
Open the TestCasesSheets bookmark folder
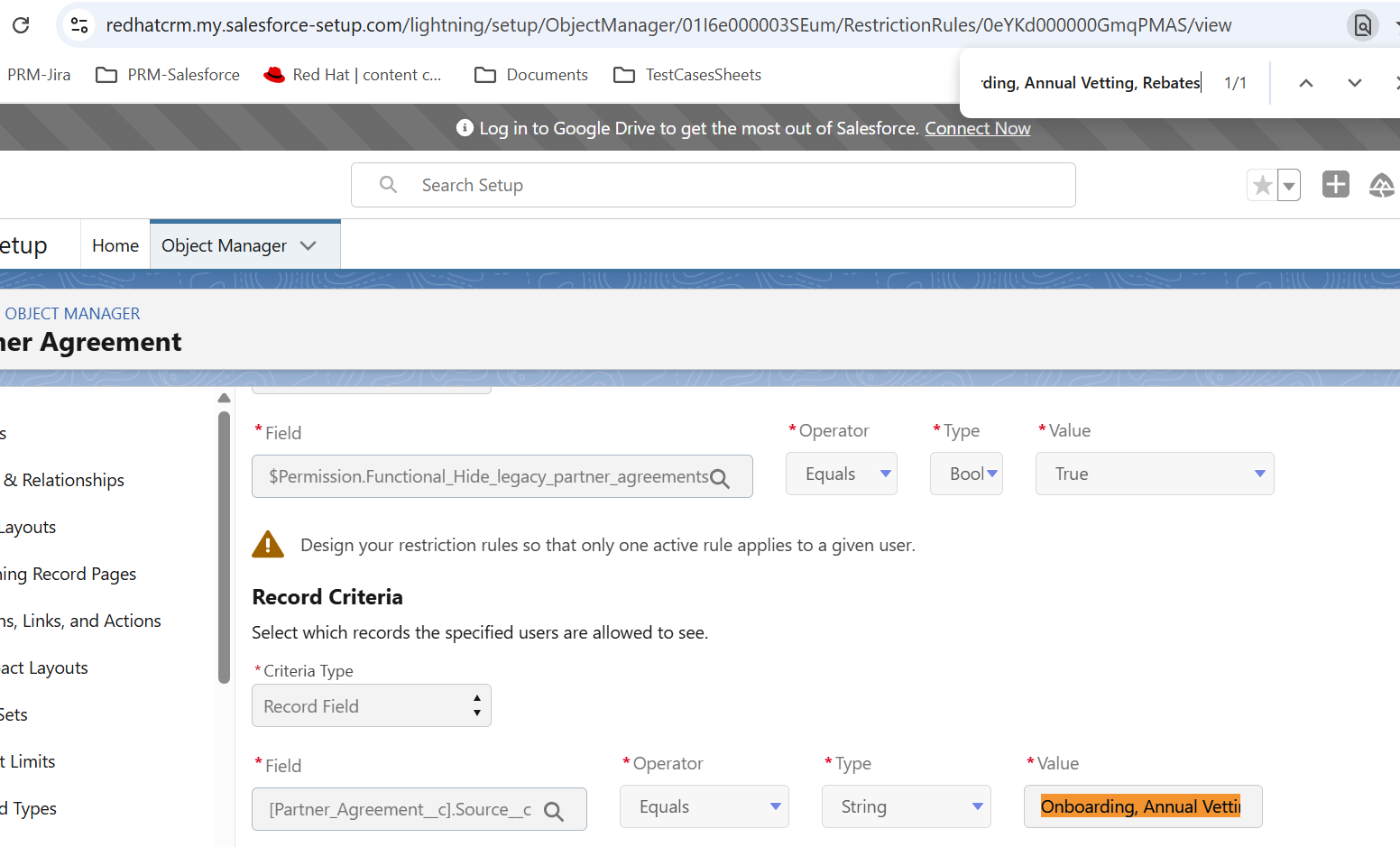[x=687, y=75]
